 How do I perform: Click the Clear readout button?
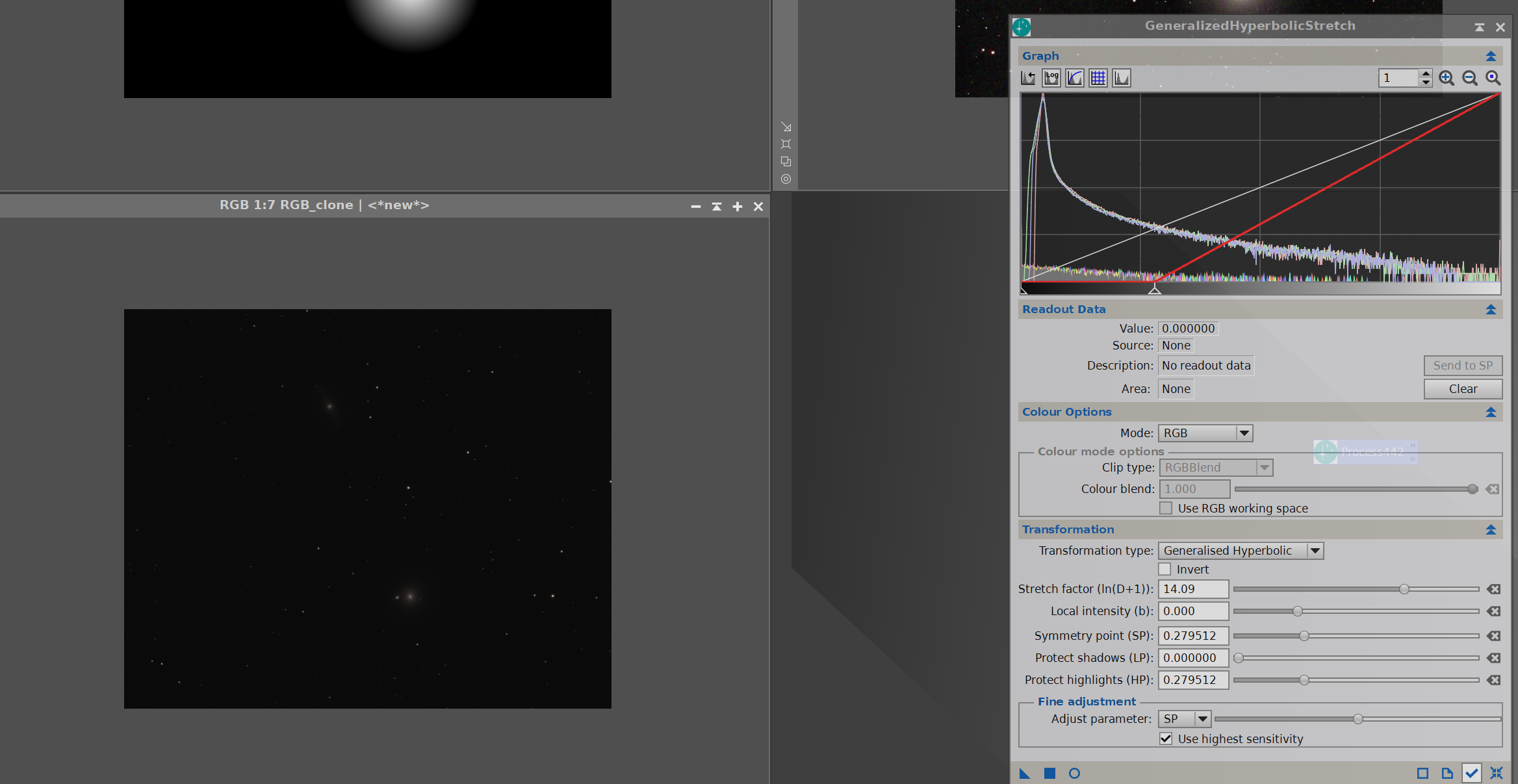click(x=1463, y=389)
